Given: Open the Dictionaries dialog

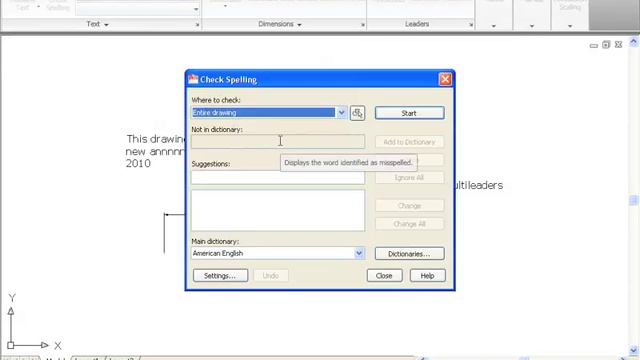Looking at the screenshot, I should click(x=409, y=253).
